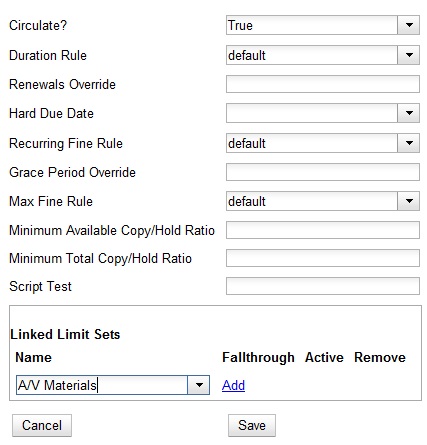
Task: Click the Cancel button
Action: click(x=42, y=425)
